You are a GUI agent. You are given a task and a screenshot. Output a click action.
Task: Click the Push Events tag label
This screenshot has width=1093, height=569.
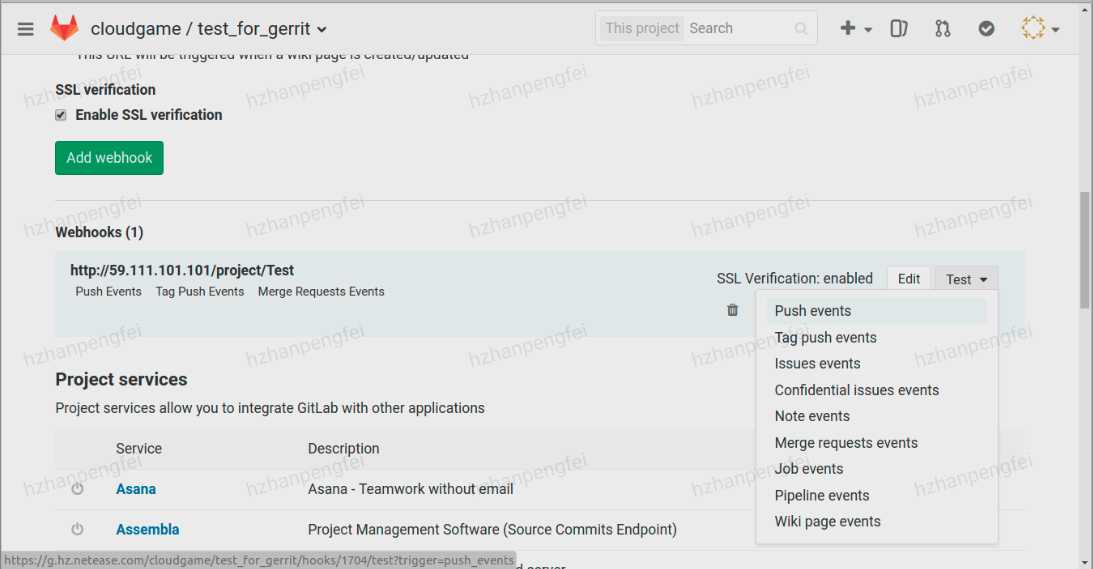[108, 291]
